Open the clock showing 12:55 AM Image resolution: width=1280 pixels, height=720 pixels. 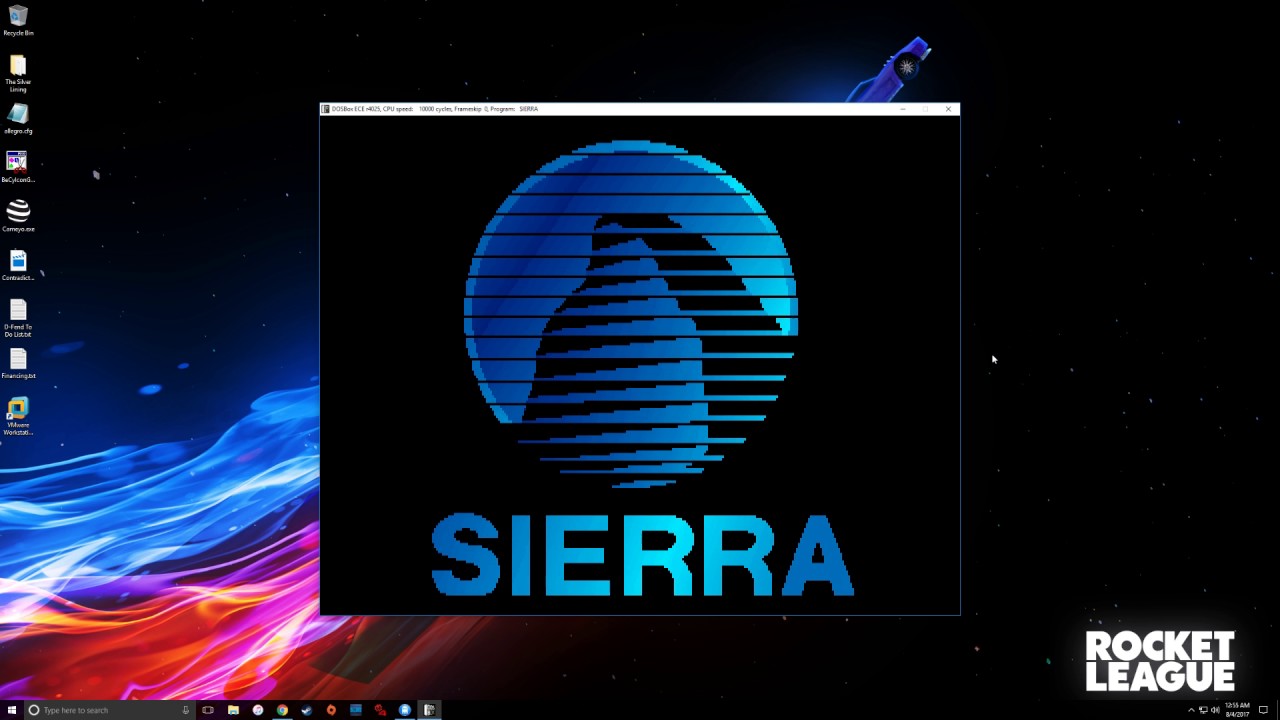point(1237,710)
